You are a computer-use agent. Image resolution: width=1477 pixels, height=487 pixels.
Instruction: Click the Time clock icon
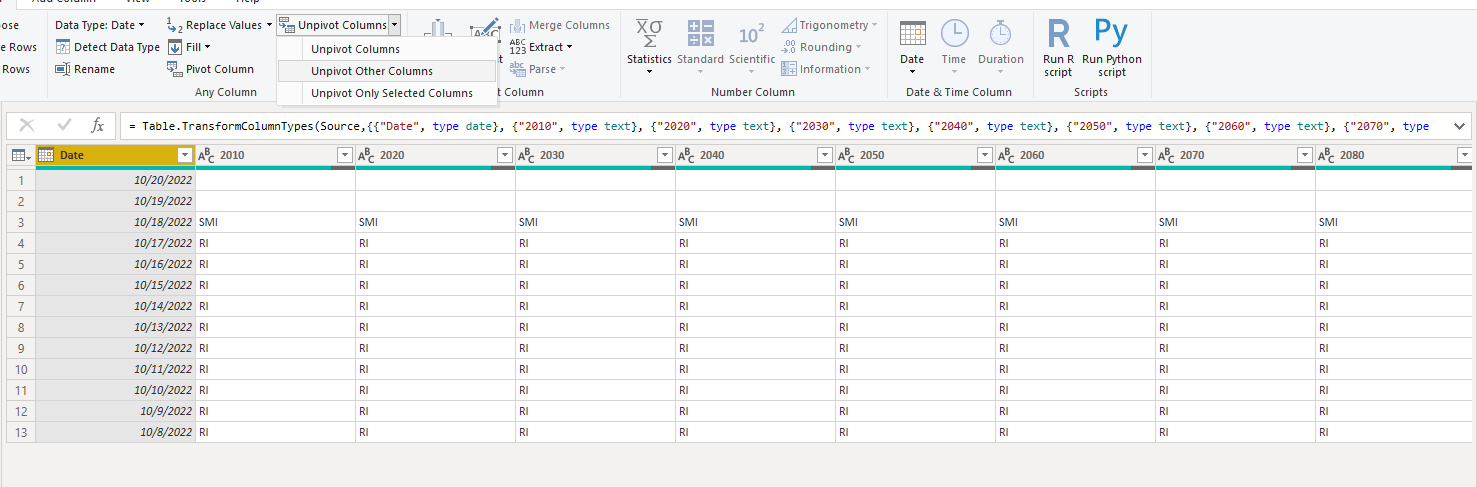[954, 33]
